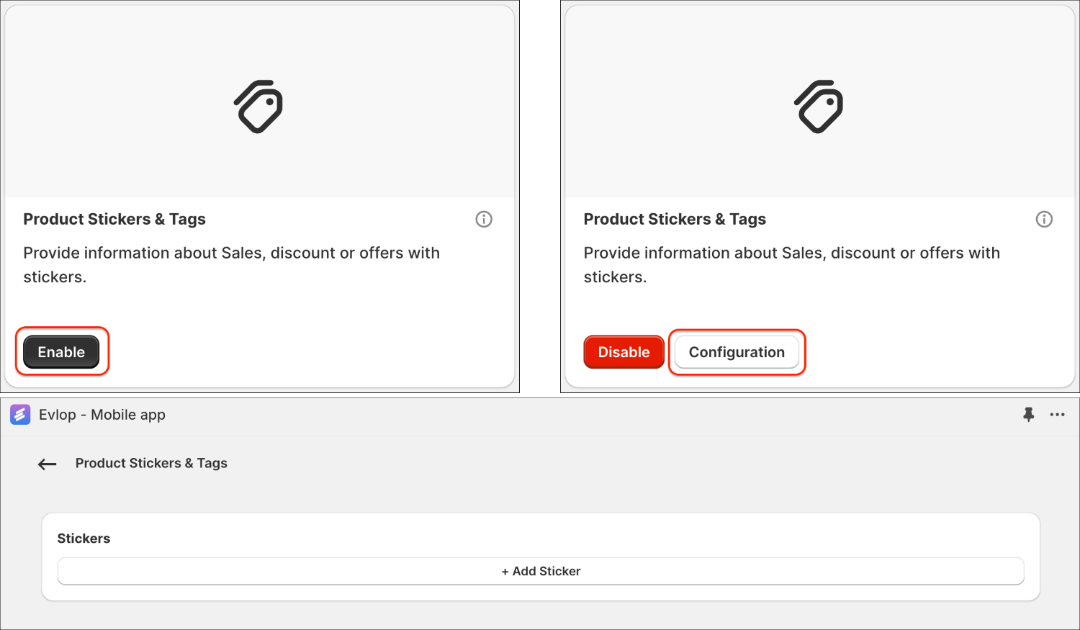
Task: Open the three-dot more options menu
Action: pos(1057,415)
